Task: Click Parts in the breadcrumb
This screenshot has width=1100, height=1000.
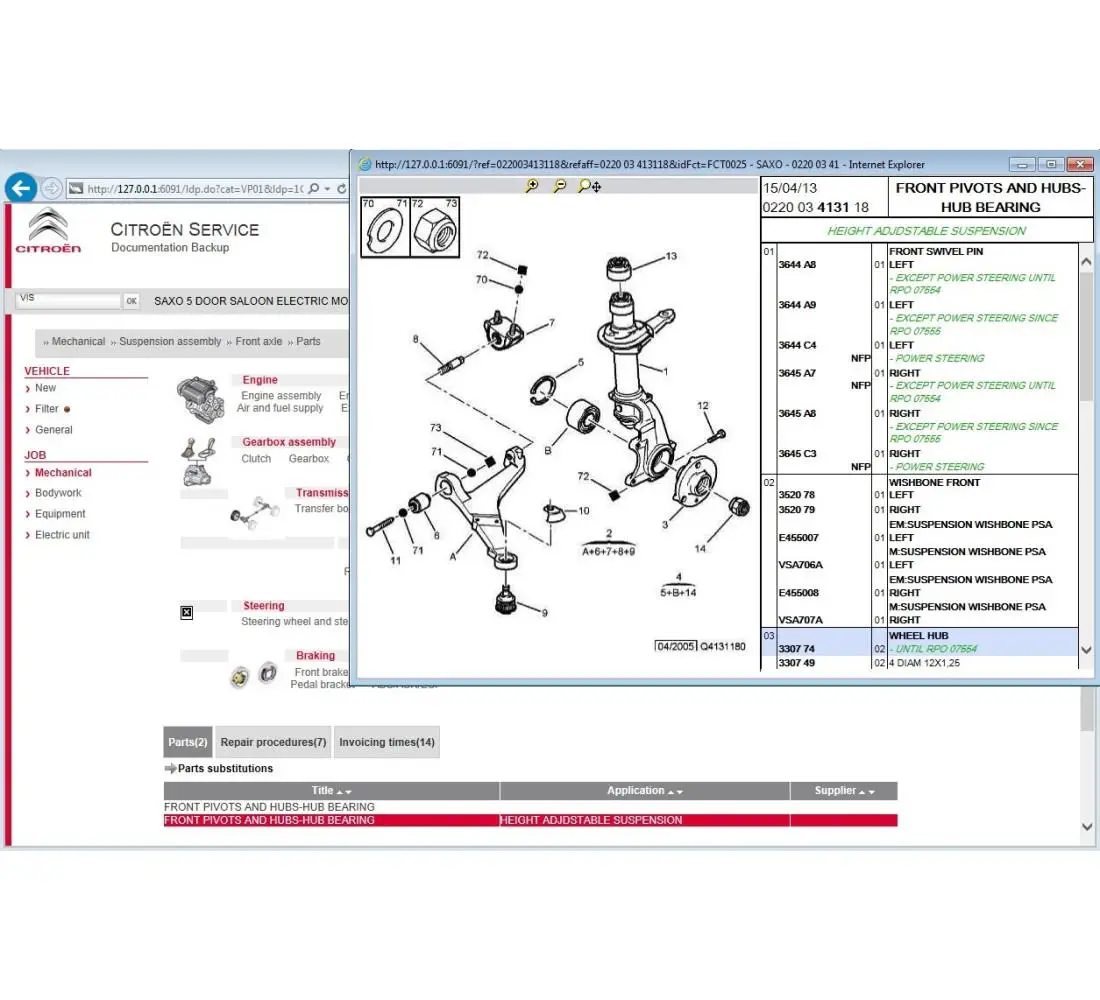Action: 308,341
